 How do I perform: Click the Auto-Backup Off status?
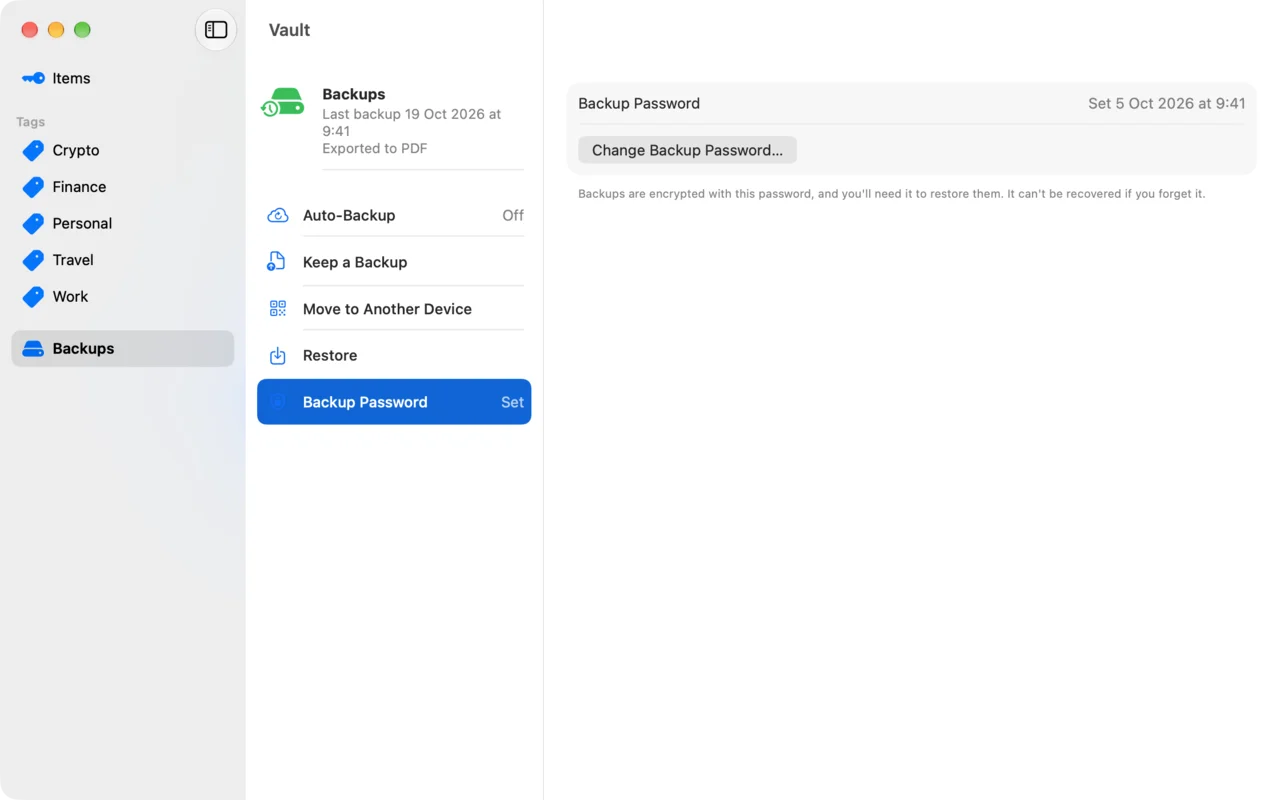tap(513, 215)
